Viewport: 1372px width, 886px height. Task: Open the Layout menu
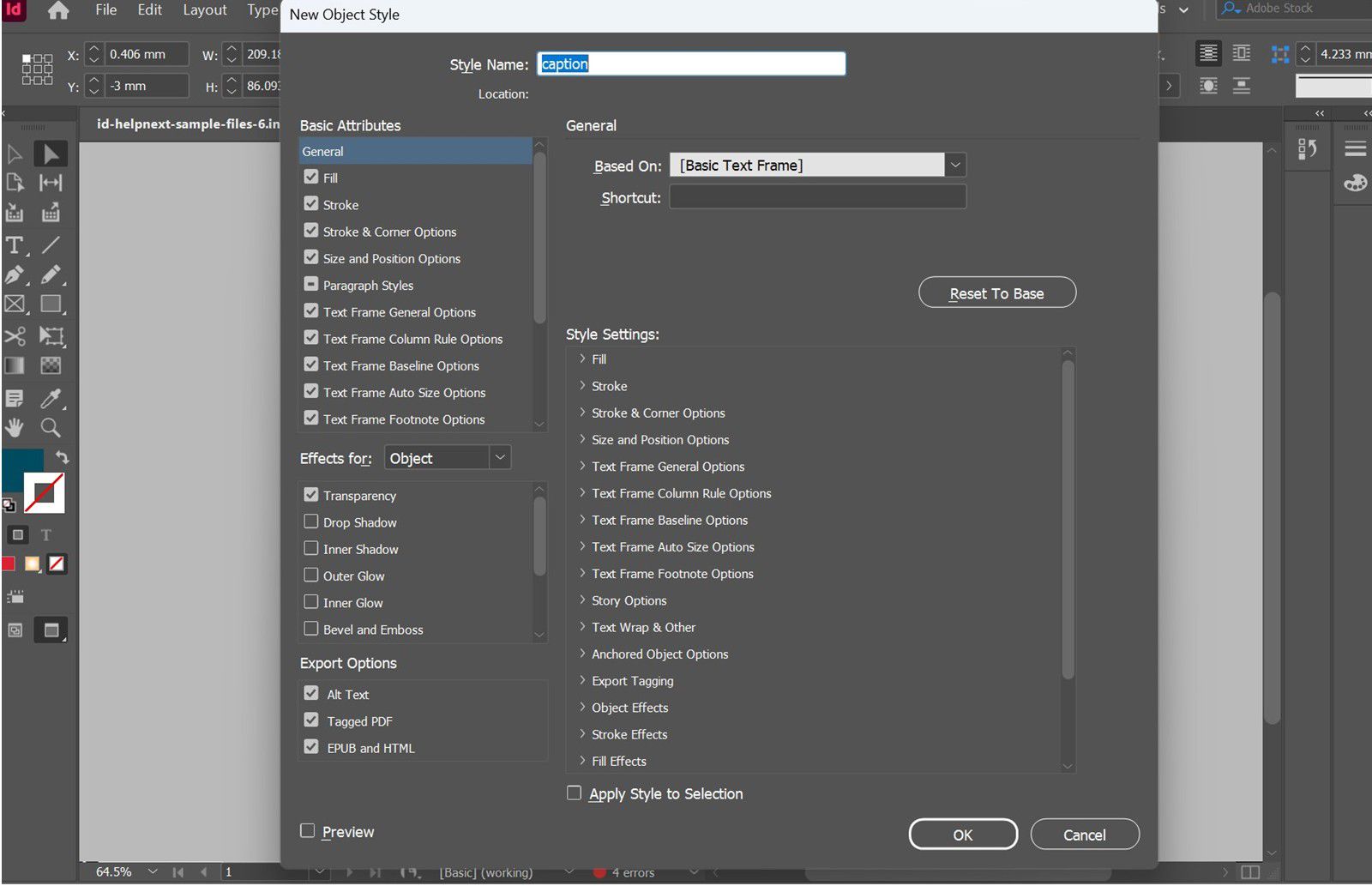tap(205, 10)
